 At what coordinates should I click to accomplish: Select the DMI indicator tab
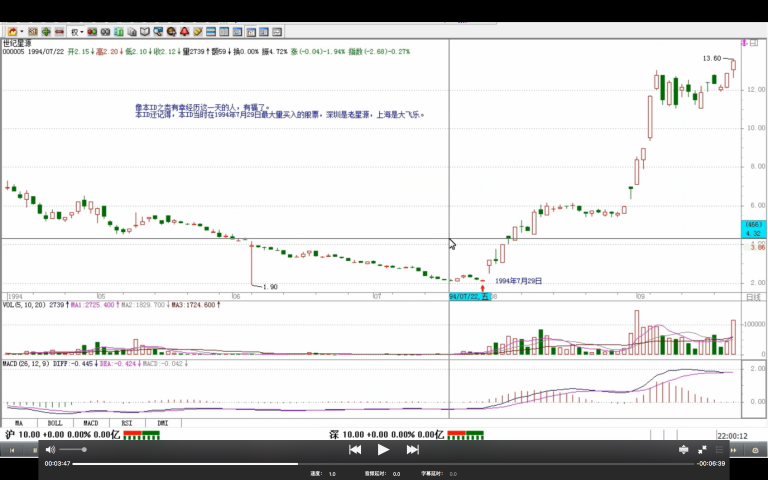point(162,423)
